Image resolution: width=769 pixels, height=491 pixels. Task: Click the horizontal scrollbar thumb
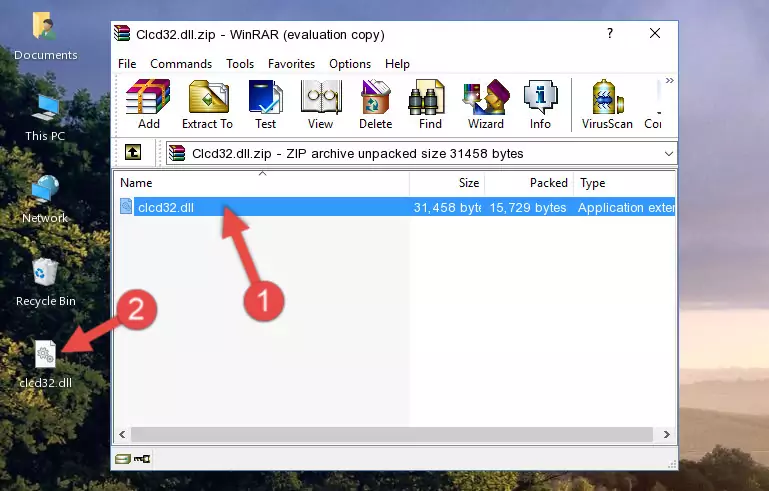[391, 434]
